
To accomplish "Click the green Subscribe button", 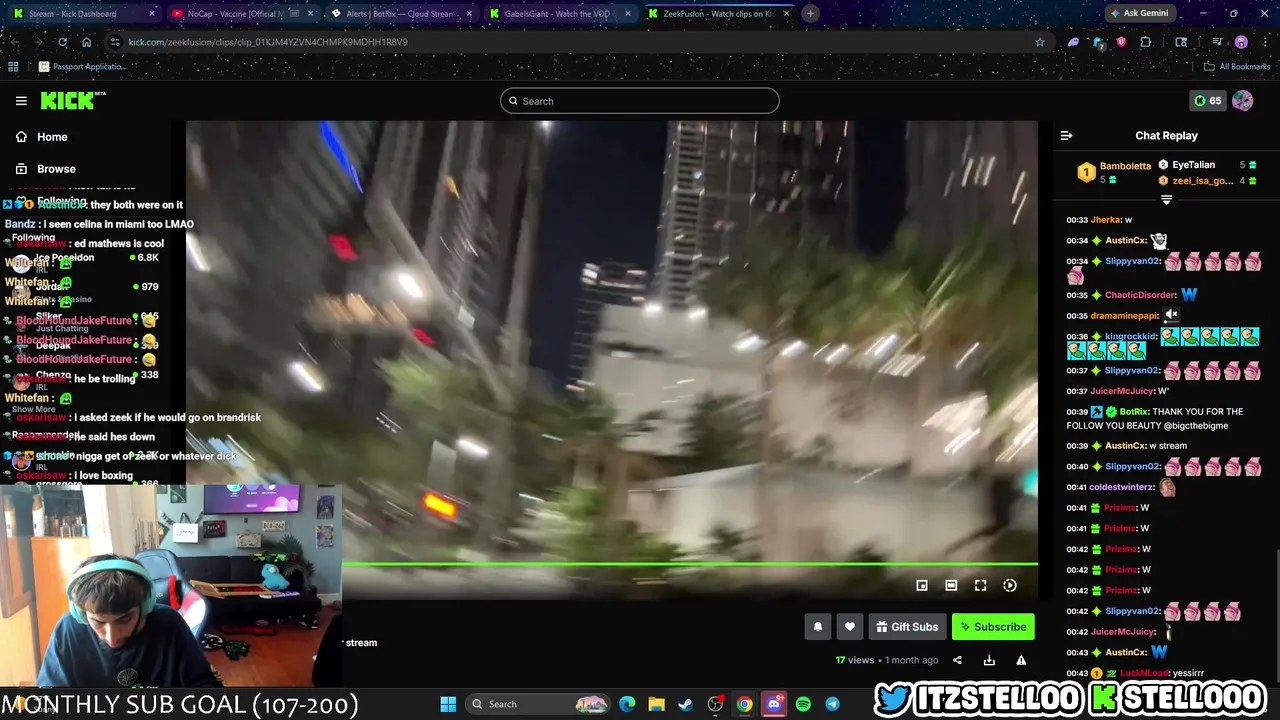I will tap(993, 627).
